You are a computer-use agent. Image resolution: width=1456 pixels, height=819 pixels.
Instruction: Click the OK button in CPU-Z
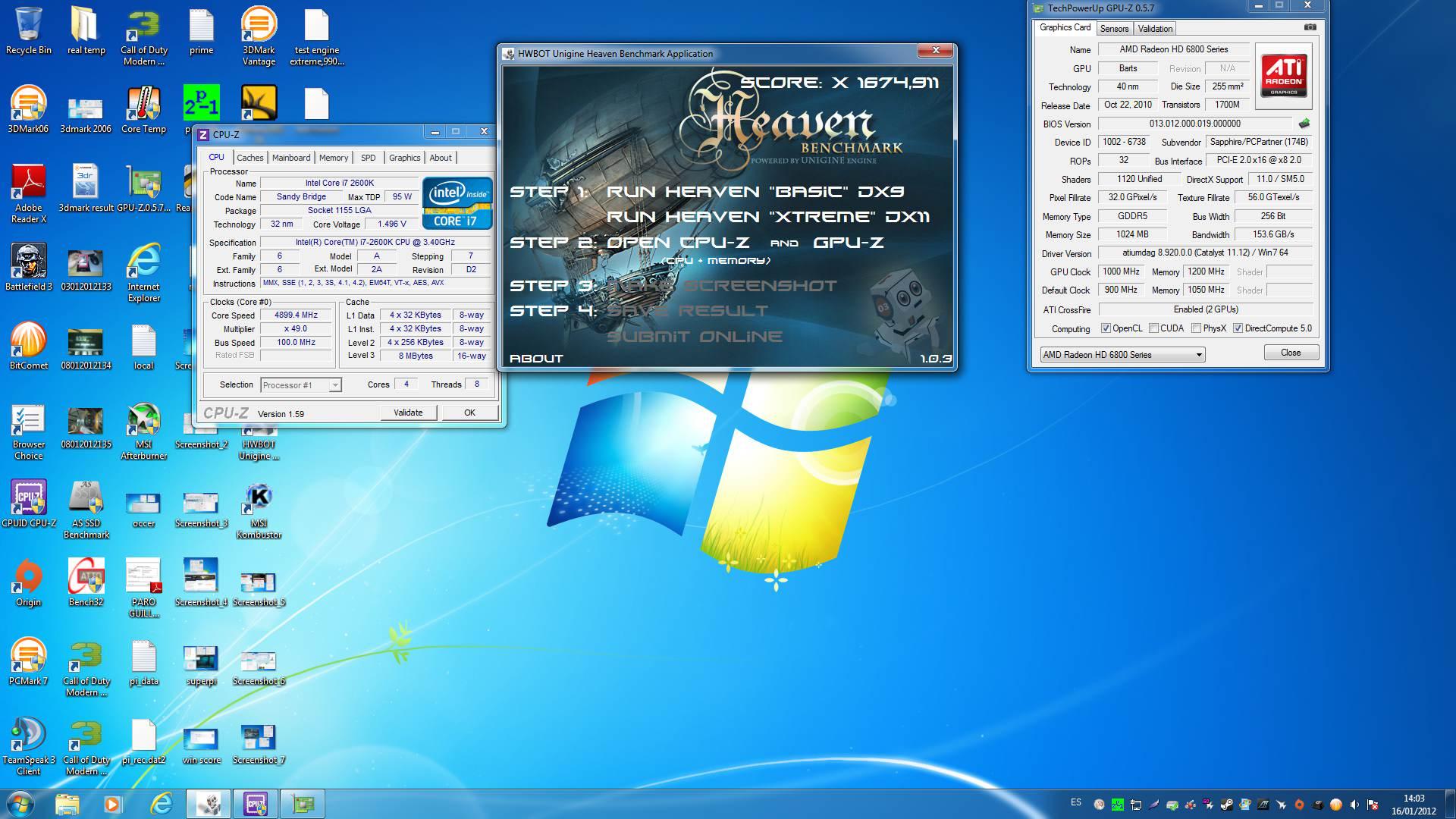[x=469, y=413]
